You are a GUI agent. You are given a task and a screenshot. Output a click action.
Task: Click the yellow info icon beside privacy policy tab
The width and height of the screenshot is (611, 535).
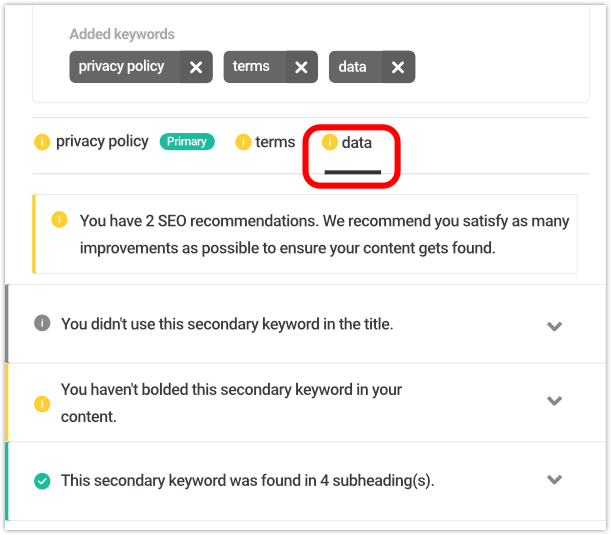coord(42,142)
